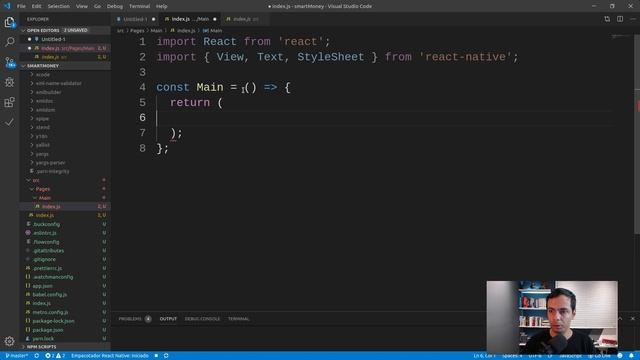The height and width of the screenshot is (360, 640).
Task: Click the Spaces indentation status entry
Action: [x=512, y=356]
